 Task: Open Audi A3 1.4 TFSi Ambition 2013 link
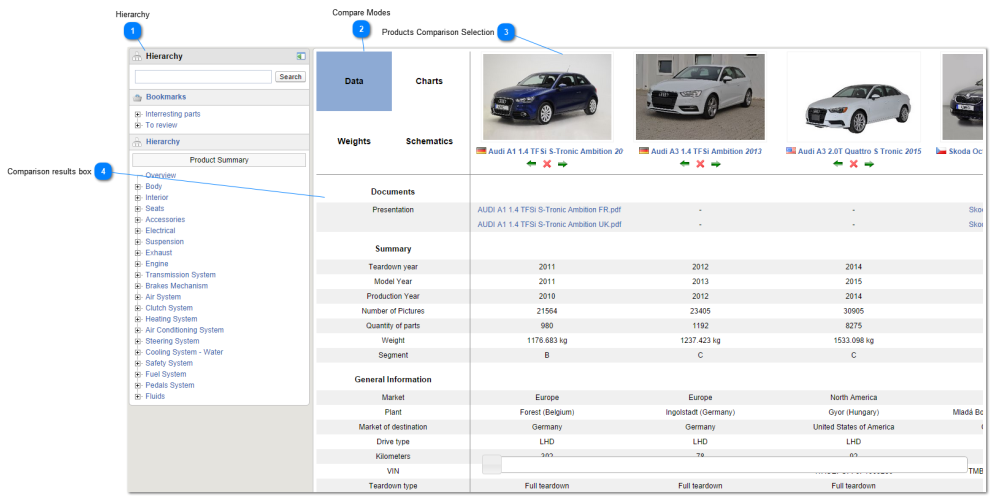706,152
